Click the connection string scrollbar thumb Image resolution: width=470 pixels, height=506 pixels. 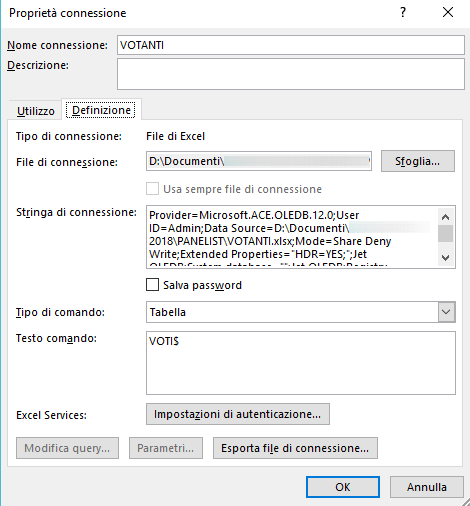coord(445,233)
